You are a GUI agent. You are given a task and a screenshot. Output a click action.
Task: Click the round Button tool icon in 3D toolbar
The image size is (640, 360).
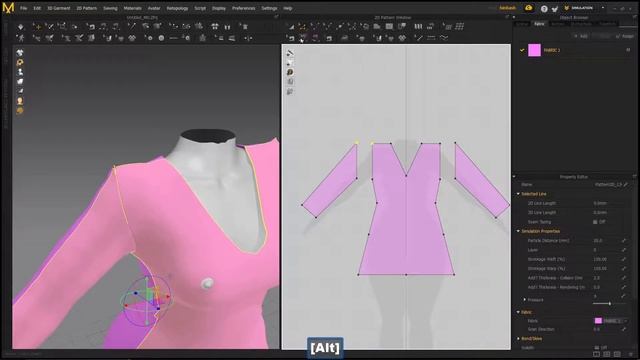tap(161, 38)
